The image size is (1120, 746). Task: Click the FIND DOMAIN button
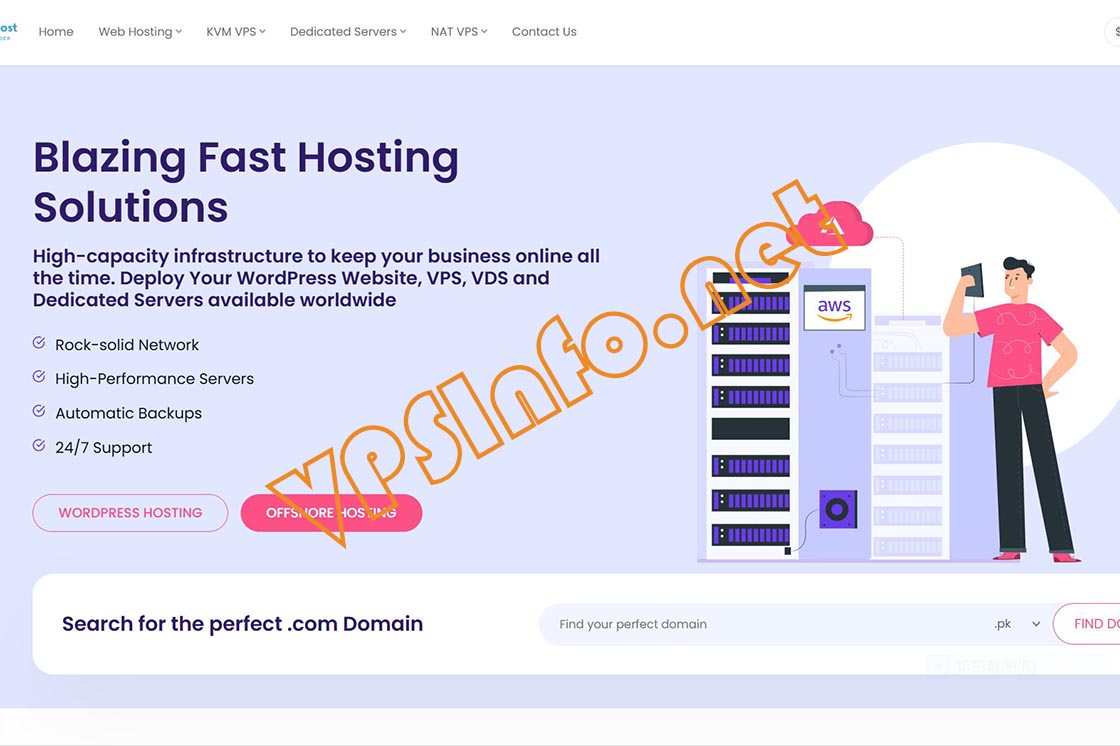click(x=1087, y=624)
